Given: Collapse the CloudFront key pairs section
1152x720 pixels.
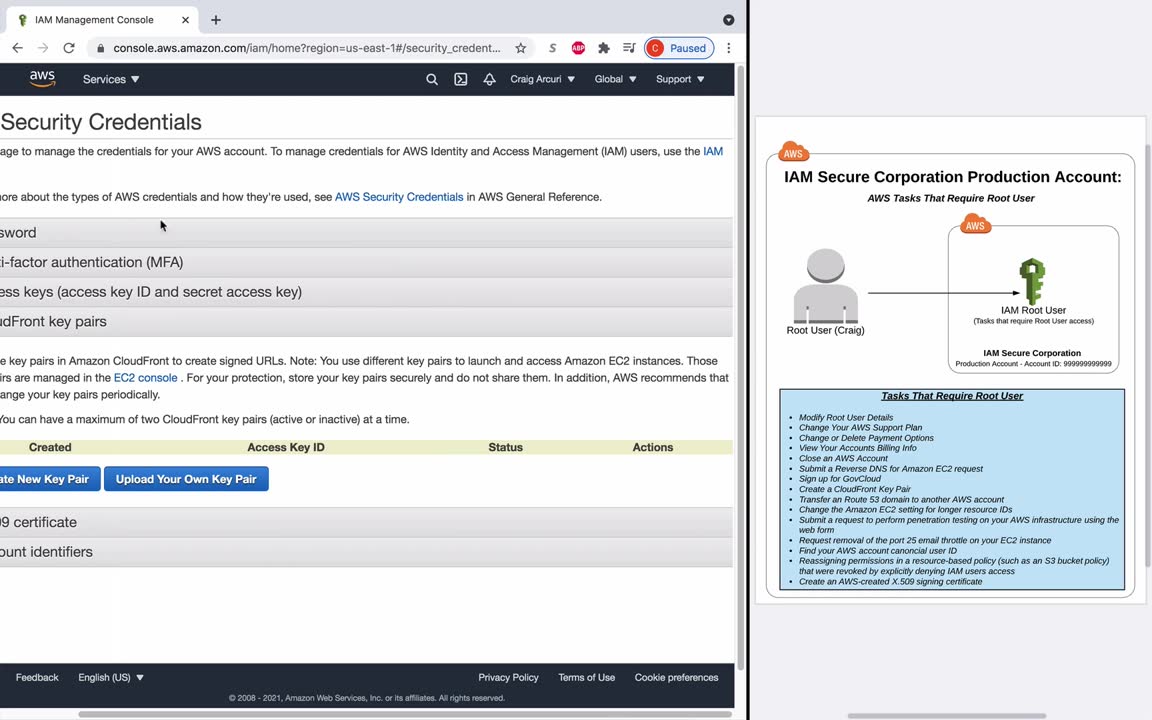Looking at the screenshot, I should pos(366,322).
